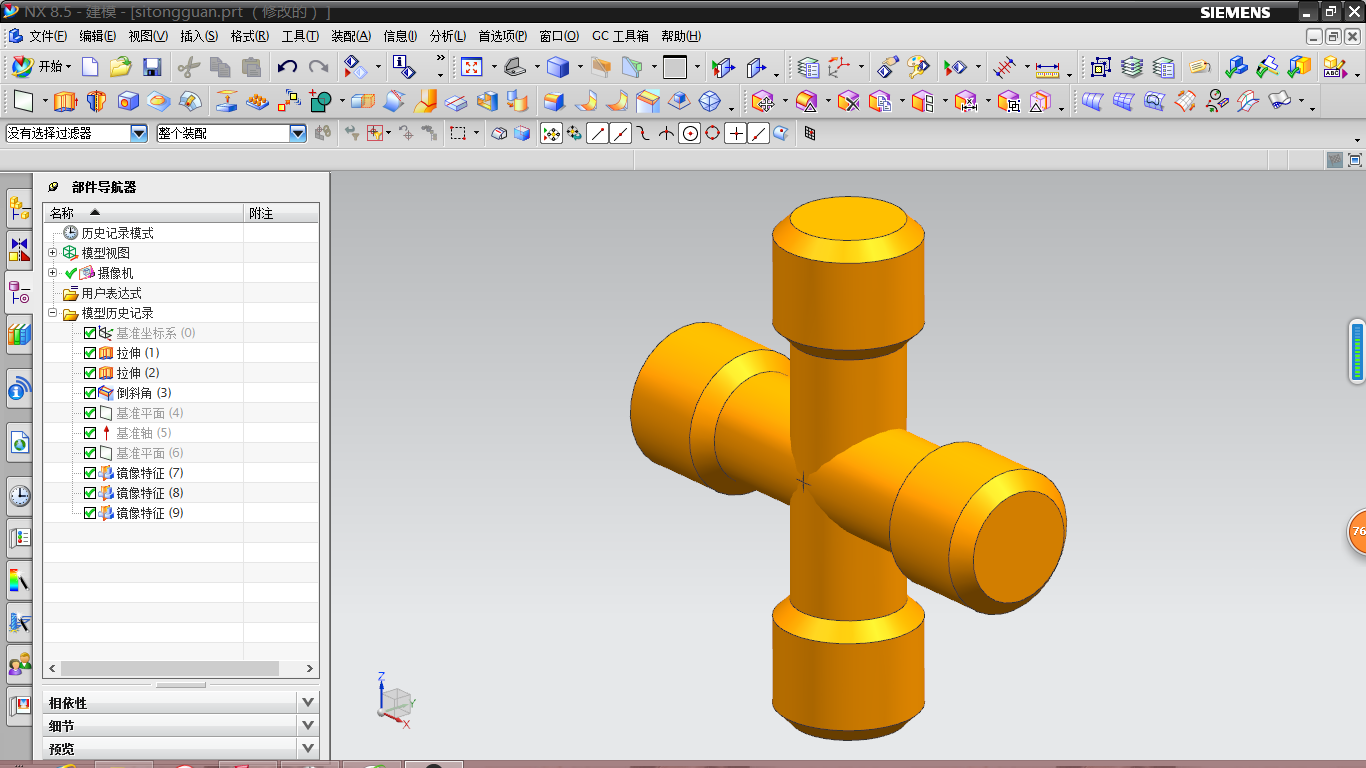Collapse the 模型历史记录 tree node
Screen dimensions: 1366x768
[x=53, y=313]
